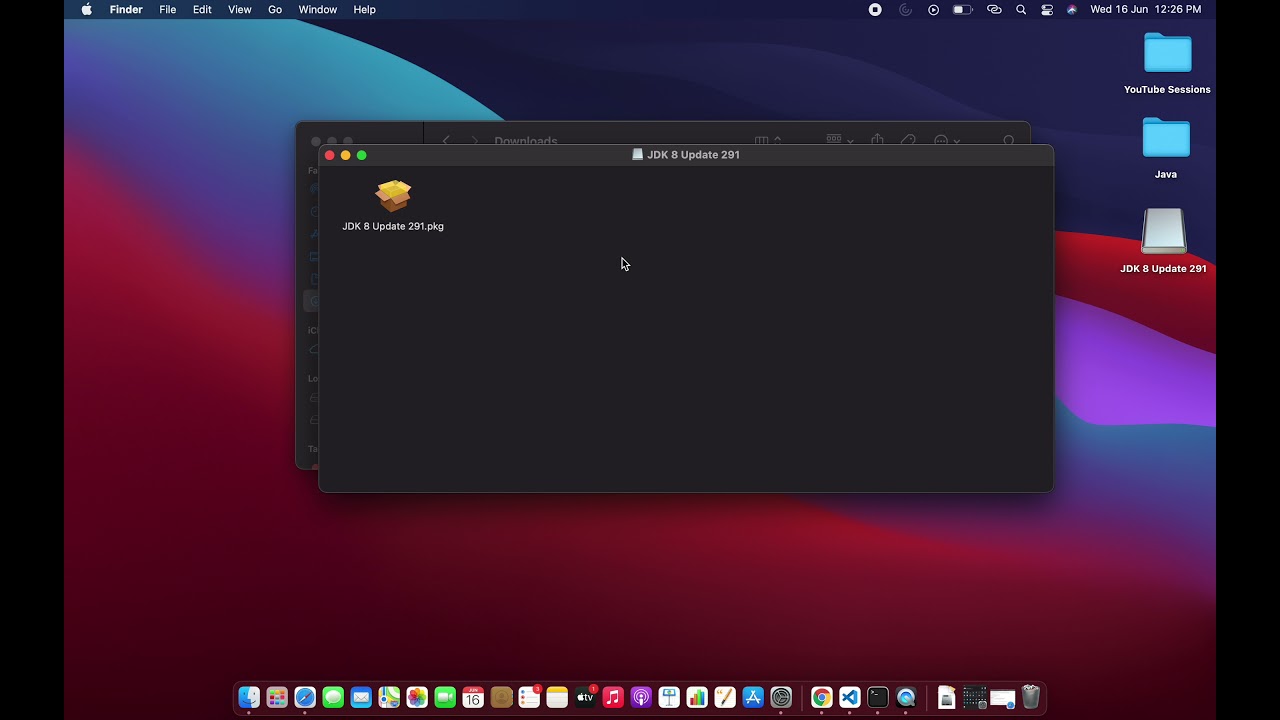Open Keynote from the Dock
Viewport: 1280px width, 720px height.
(669, 697)
